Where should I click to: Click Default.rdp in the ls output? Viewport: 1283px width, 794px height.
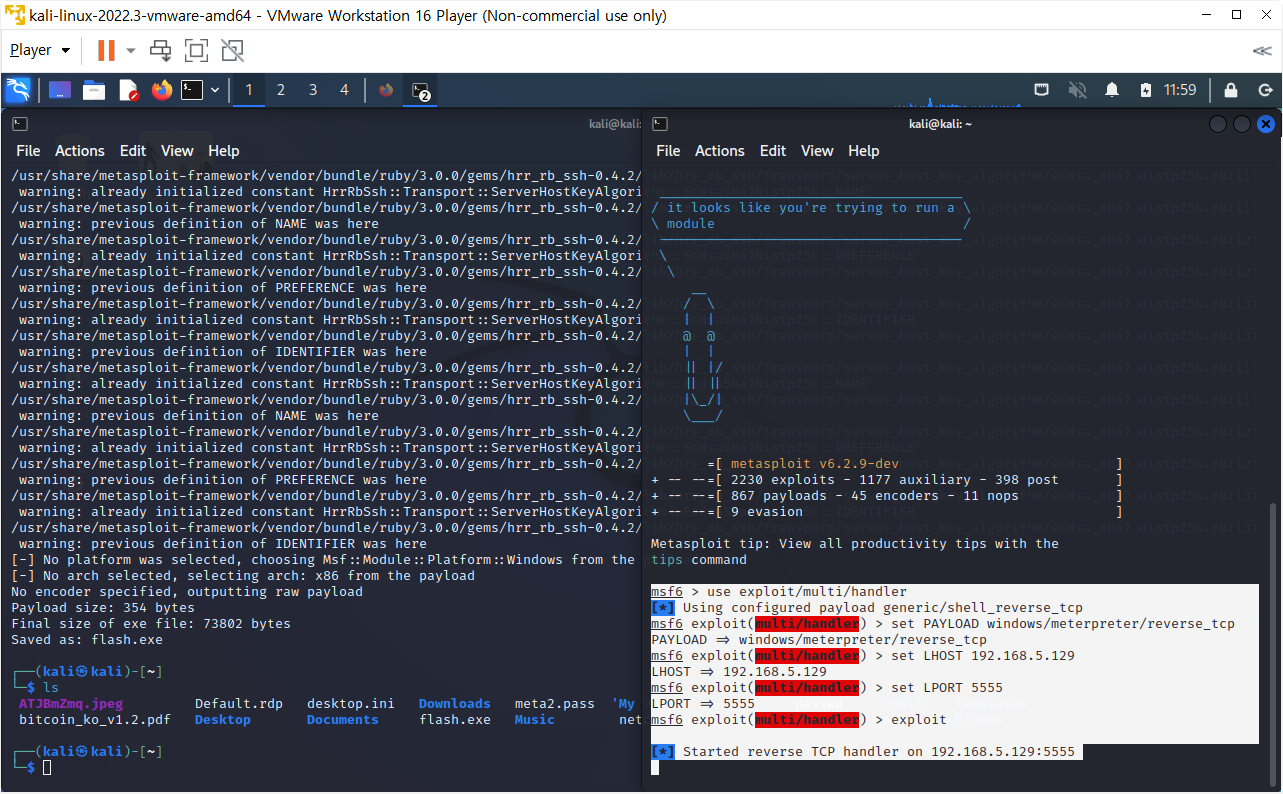pos(239,704)
